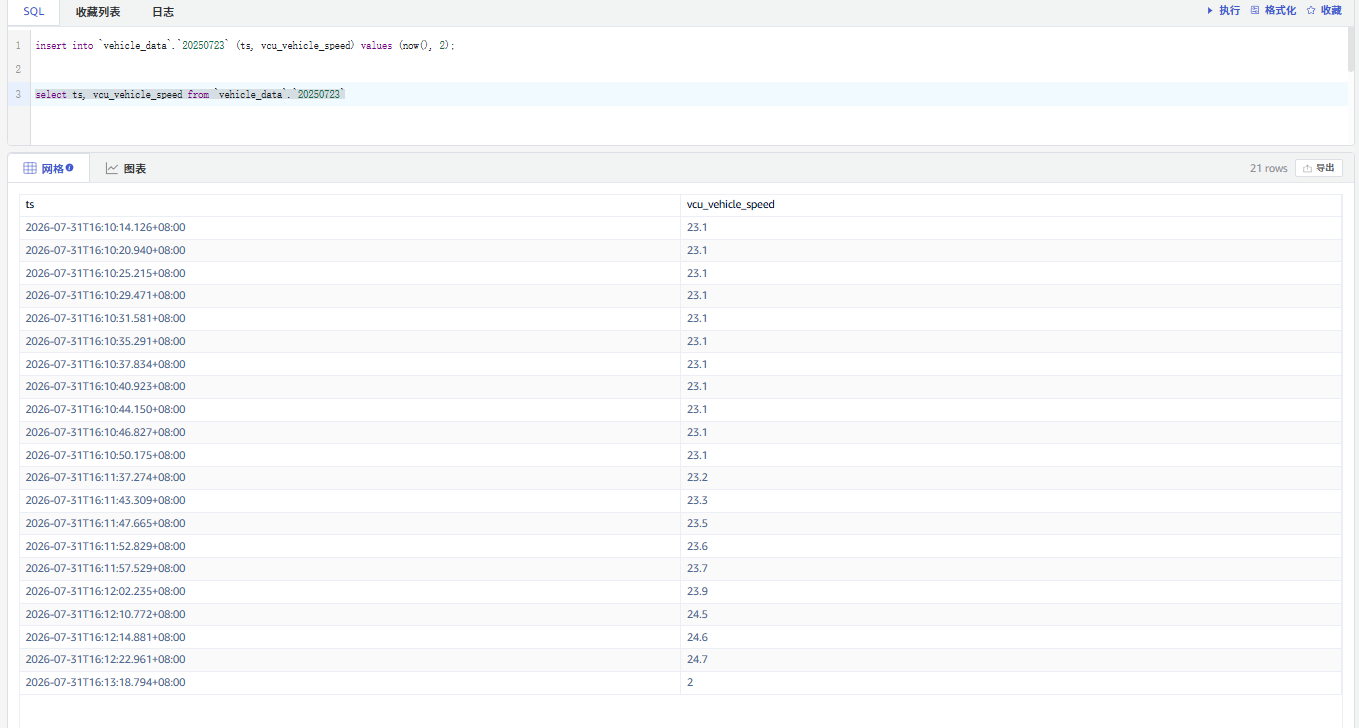Click the select statement on line 3
The image size is (1359, 728).
point(190,94)
